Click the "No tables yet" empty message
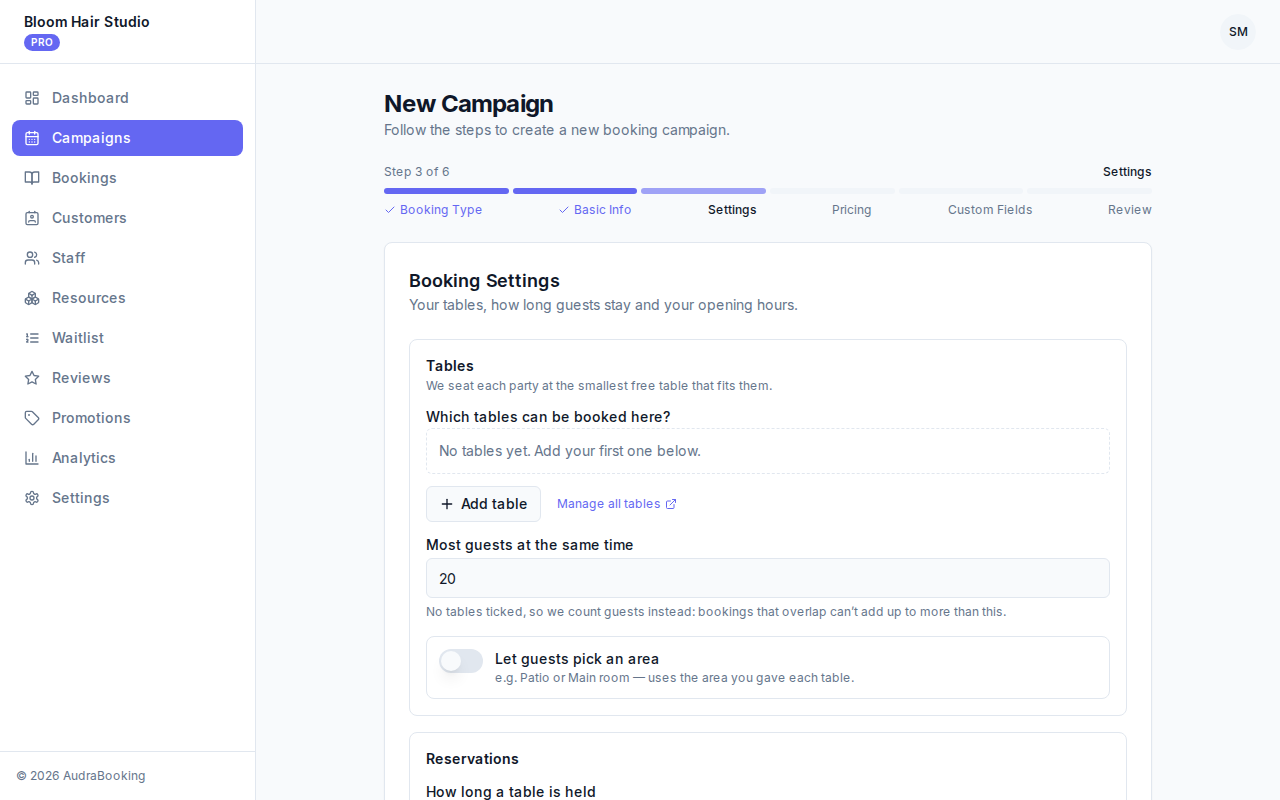This screenshot has width=1280, height=800. pos(768,451)
